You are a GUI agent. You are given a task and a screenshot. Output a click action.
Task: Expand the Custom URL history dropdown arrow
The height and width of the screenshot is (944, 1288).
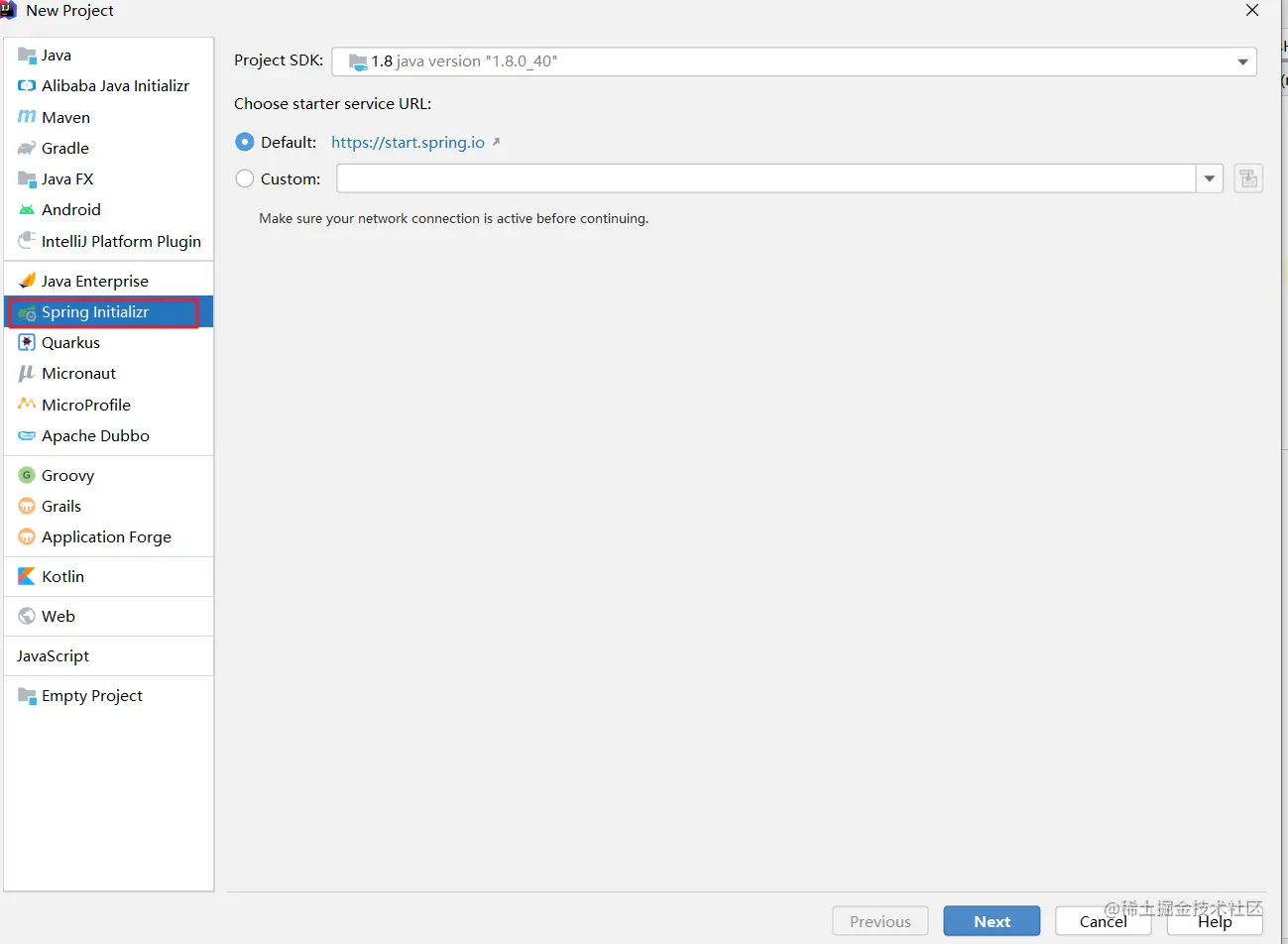click(x=1210, y=178)
